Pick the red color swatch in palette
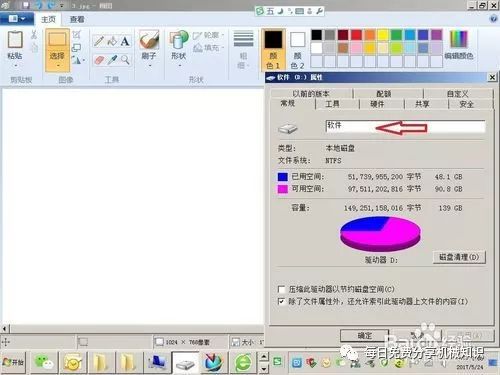500x375 pixels. [x=356, y=35]
